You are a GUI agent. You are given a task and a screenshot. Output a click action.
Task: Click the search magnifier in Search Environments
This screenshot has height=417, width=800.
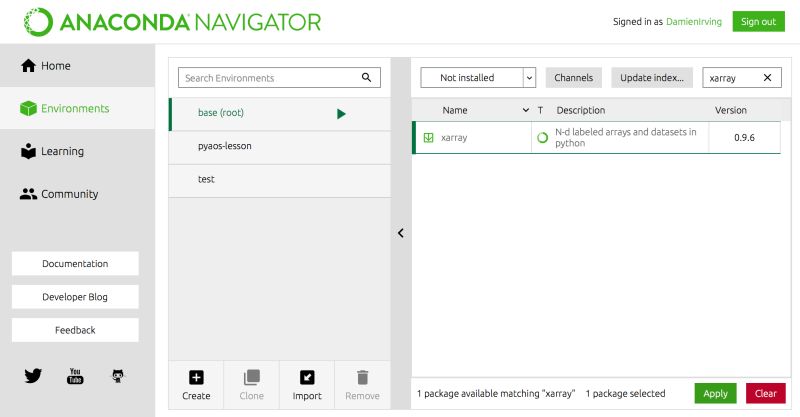(366, 78)
